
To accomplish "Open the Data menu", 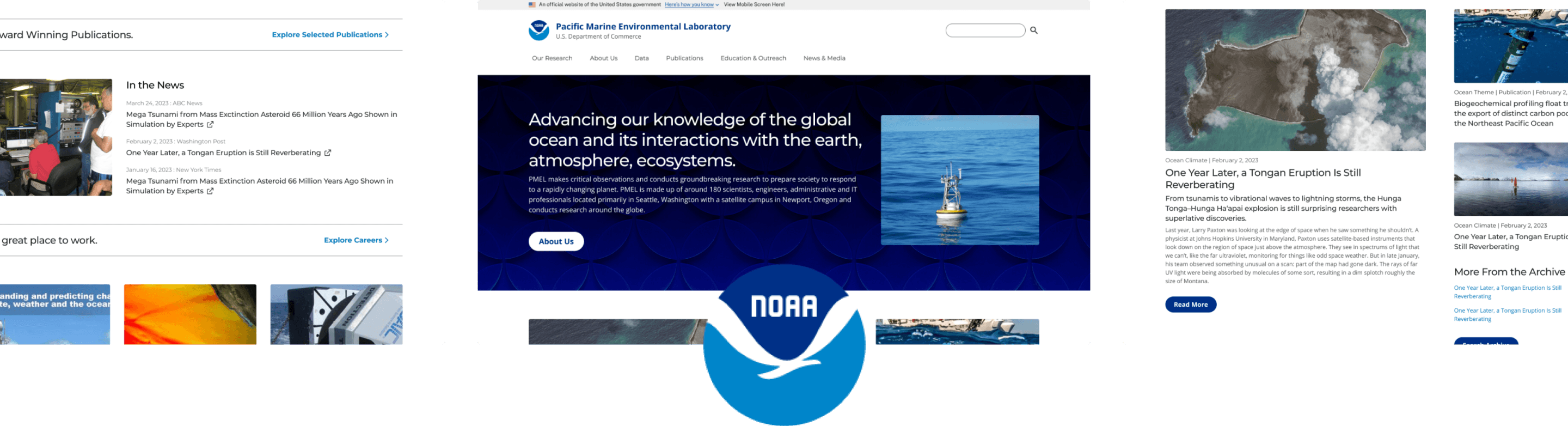I will coord(641,58).
